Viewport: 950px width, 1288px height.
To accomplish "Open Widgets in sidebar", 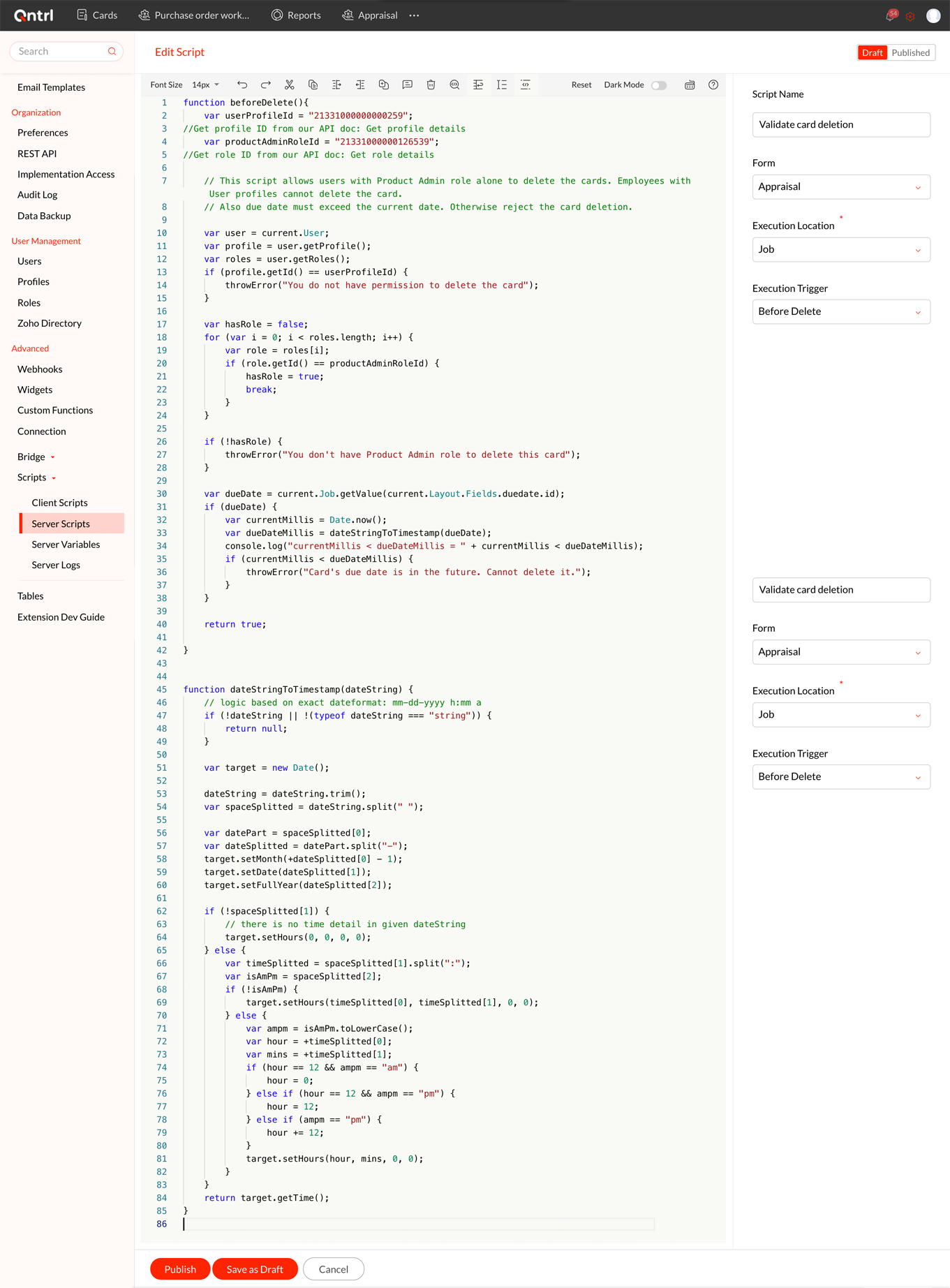I will (x=35, y=390).
